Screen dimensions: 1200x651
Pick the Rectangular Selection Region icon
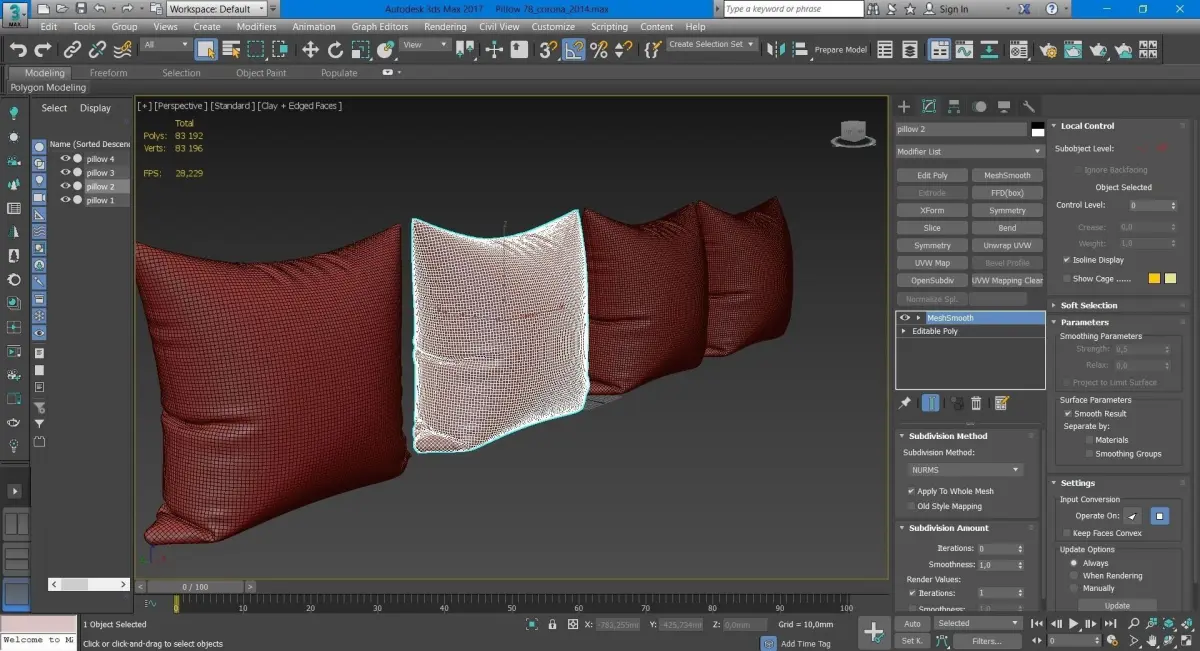(x=256, y=49)
